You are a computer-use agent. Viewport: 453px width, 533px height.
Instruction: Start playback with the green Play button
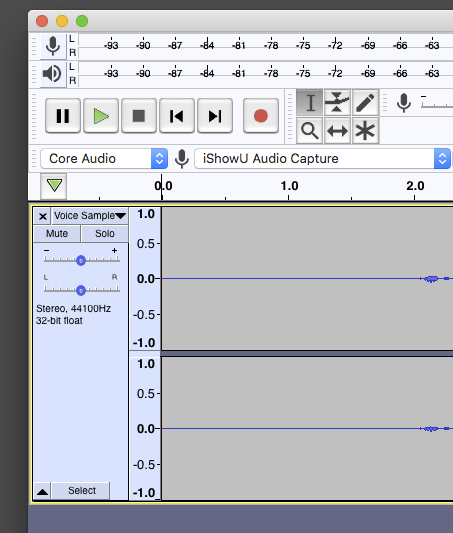point(101,116)
